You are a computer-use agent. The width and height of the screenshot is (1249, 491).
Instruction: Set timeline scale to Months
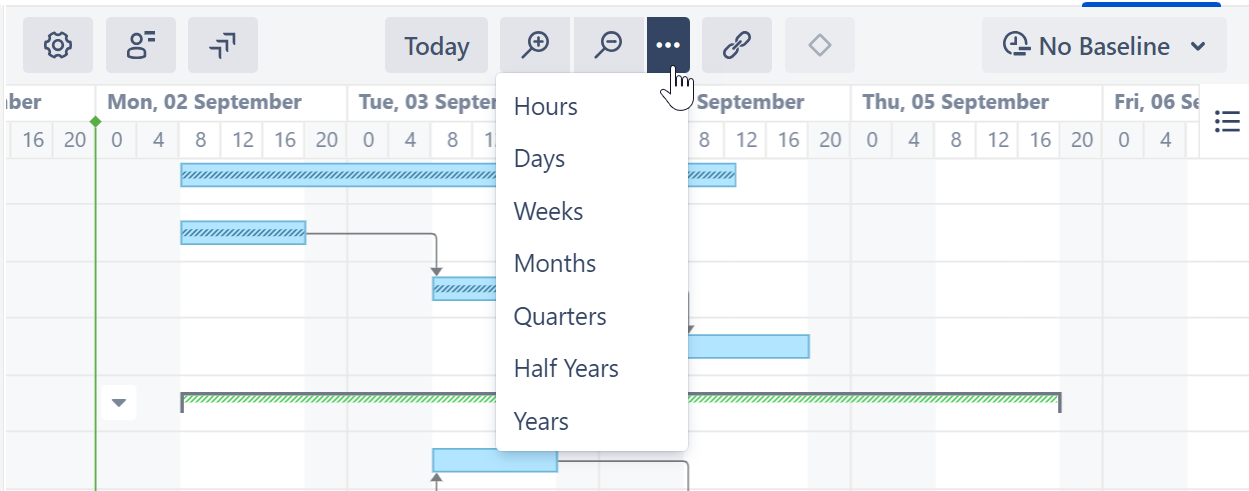tap(555, 264)
